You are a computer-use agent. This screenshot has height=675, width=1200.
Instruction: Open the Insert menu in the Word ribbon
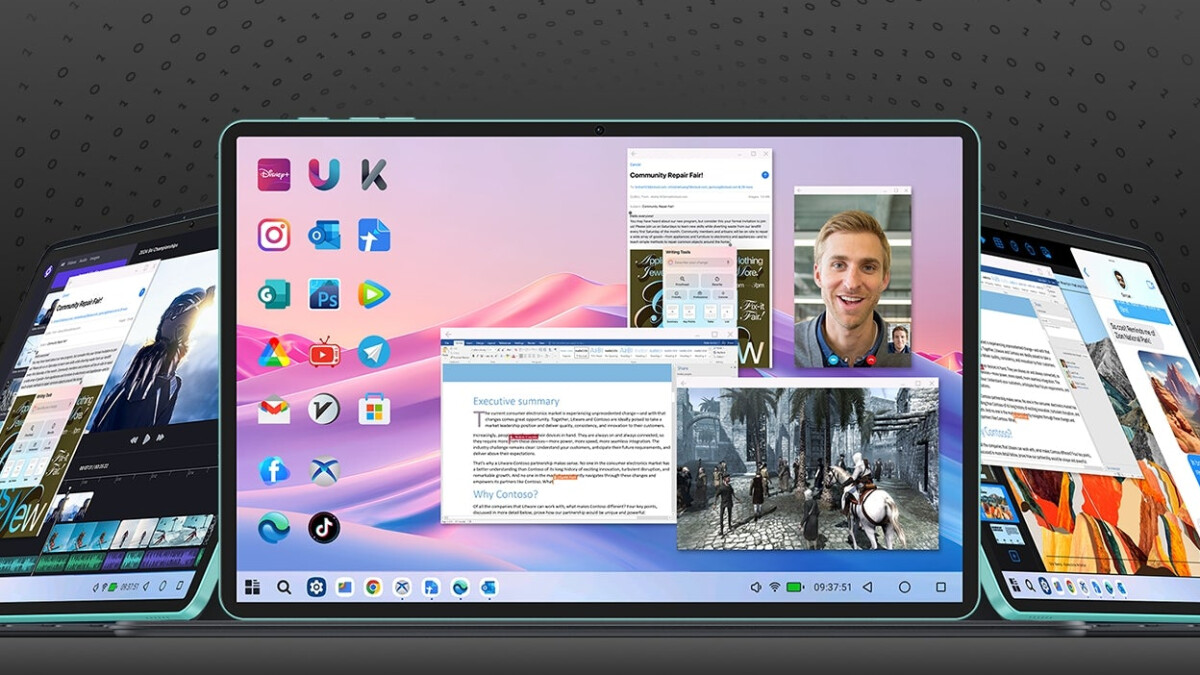(469, 343)
